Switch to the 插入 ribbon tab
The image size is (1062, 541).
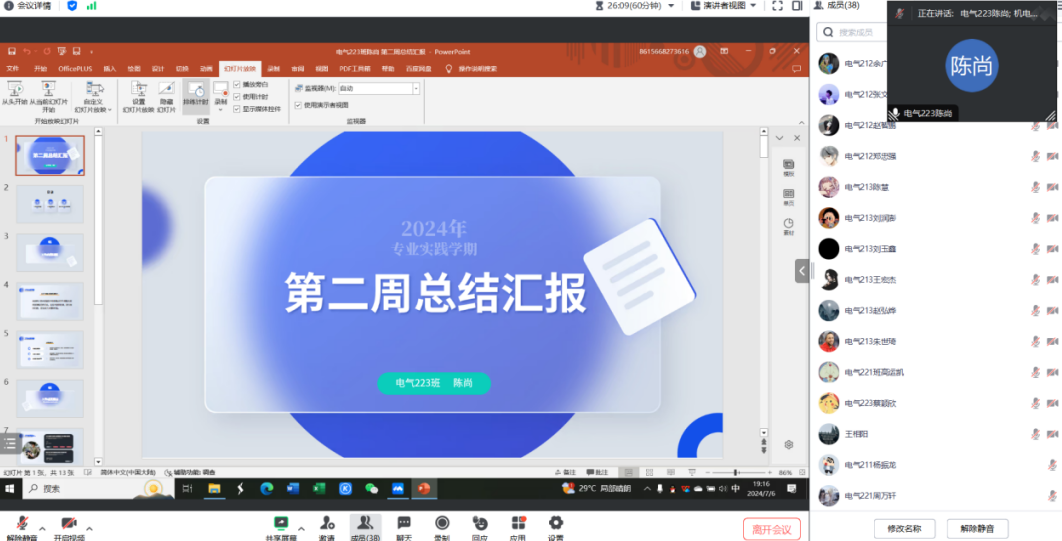coord(110,69)
